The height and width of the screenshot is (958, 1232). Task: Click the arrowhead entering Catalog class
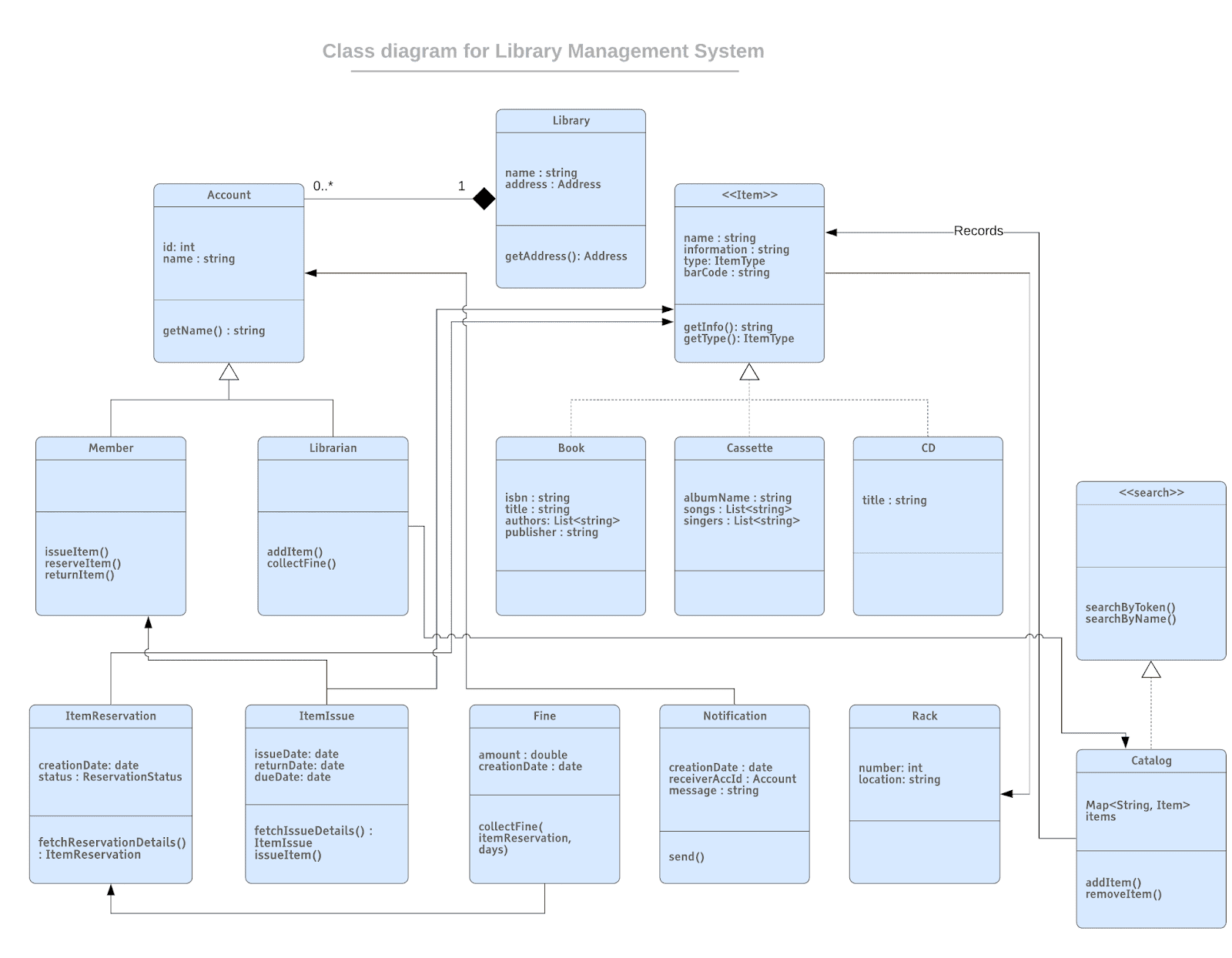[x=1124, y=742]
